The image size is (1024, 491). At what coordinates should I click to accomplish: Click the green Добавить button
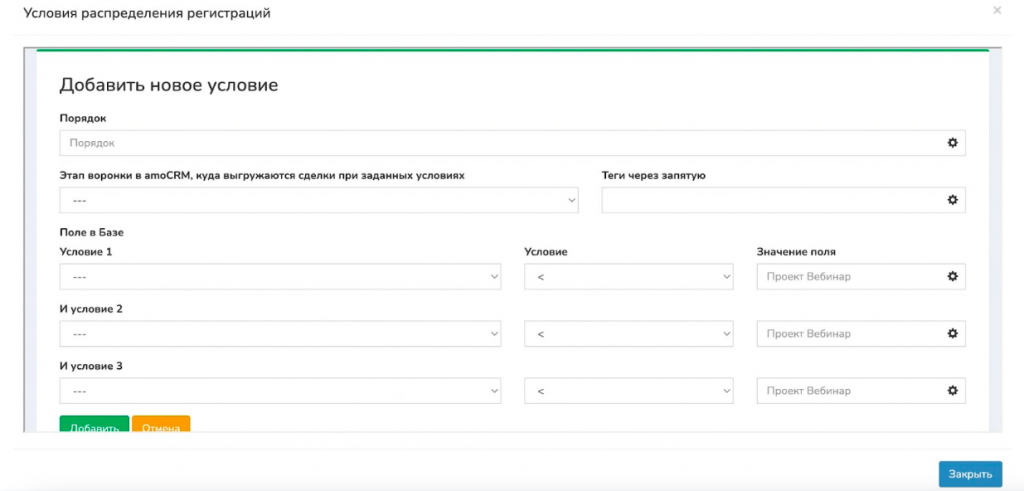click(x=94, y=424)
